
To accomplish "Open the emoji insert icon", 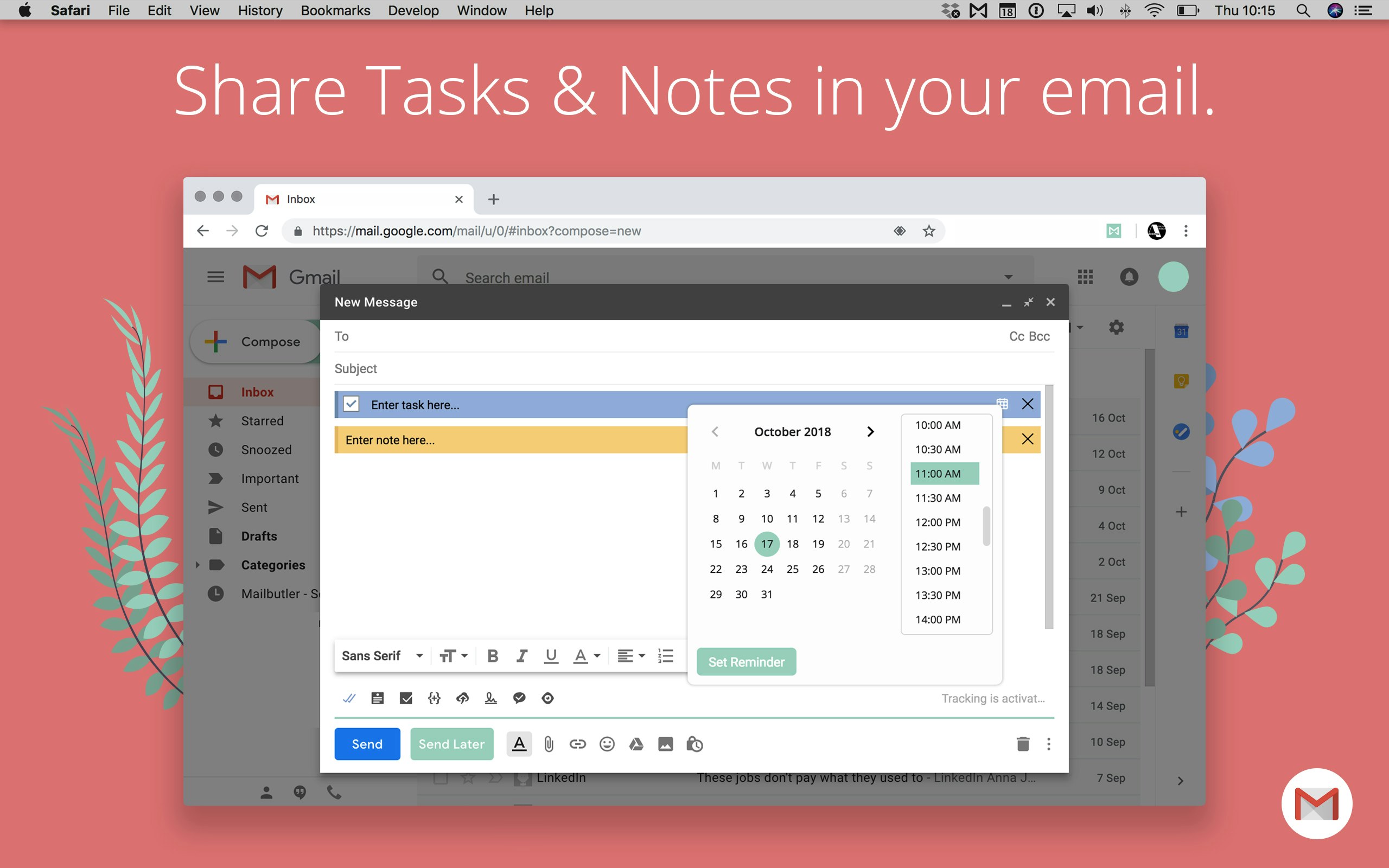I will (x=607, y=744).
